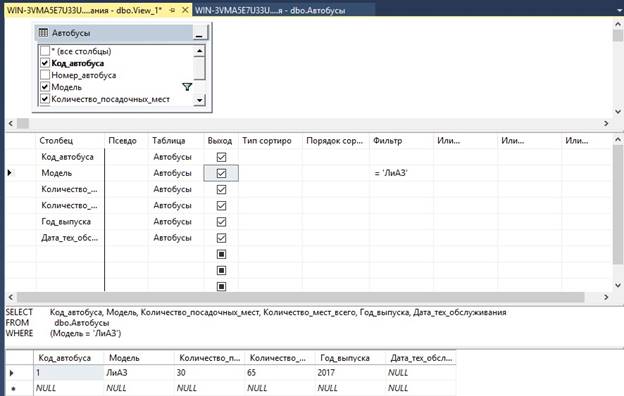Click result cell 65
The height and width of the screenshot is (396, 624).
(279, 373)
